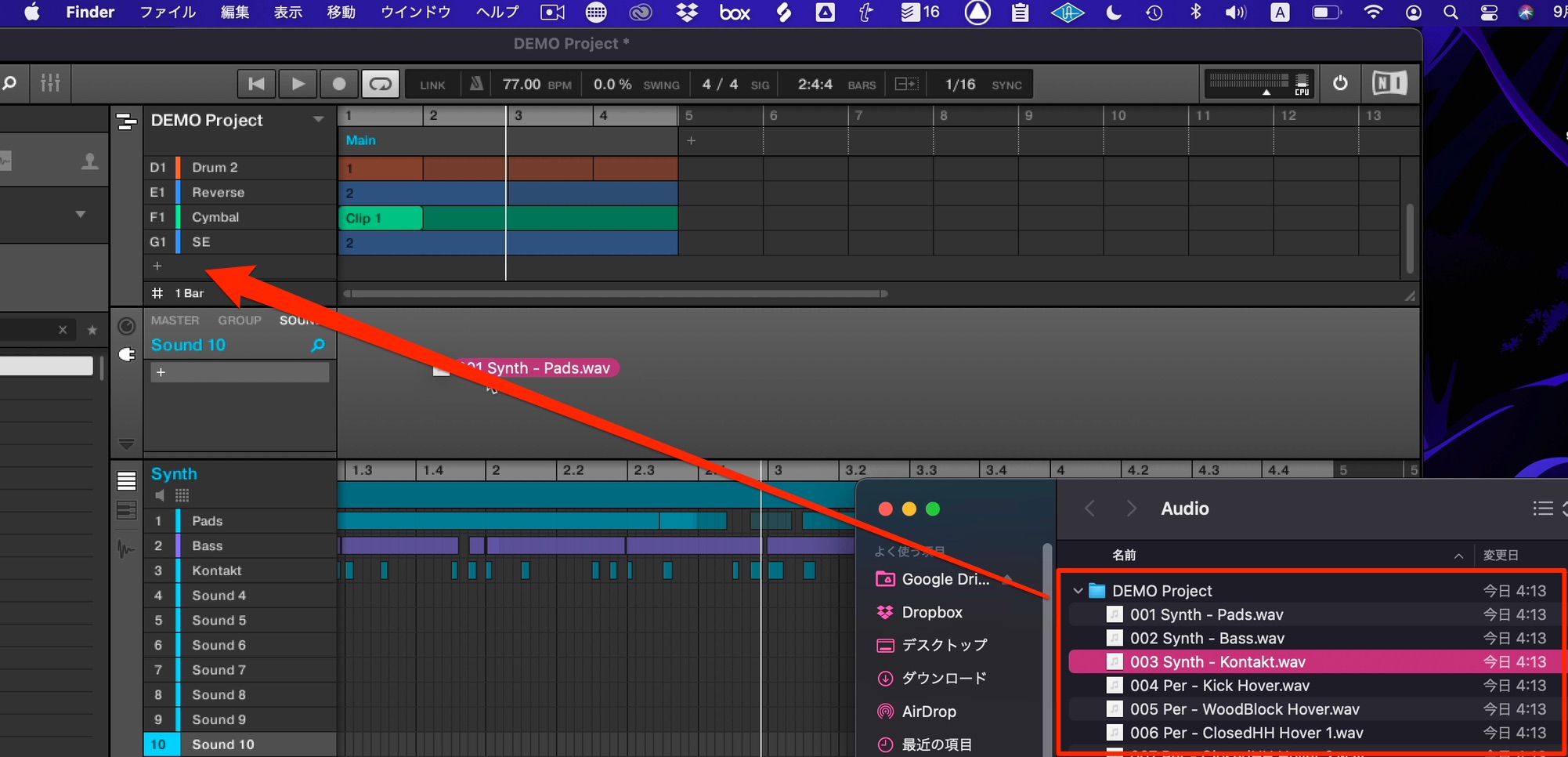Toggle the Loop button
Screen dimensions: 1568x757
coord(381,84)
